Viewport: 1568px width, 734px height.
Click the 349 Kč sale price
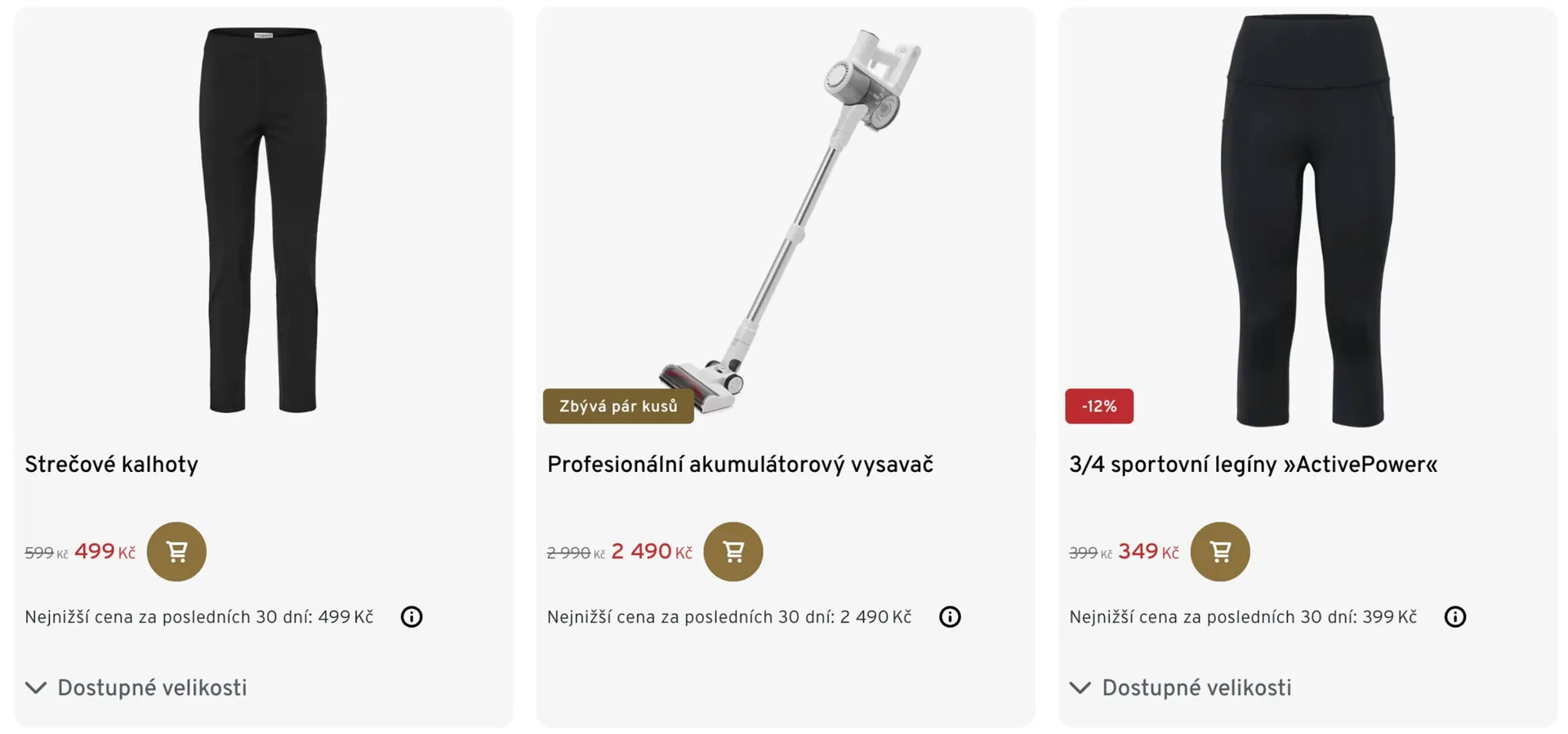click(1148, 552)
